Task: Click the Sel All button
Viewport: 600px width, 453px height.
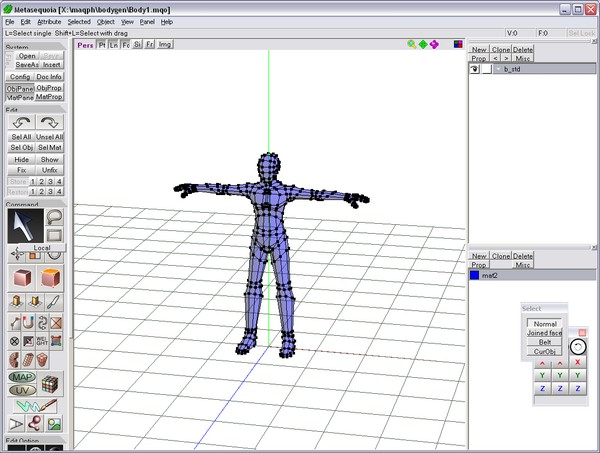Action: tap(20, 137)
